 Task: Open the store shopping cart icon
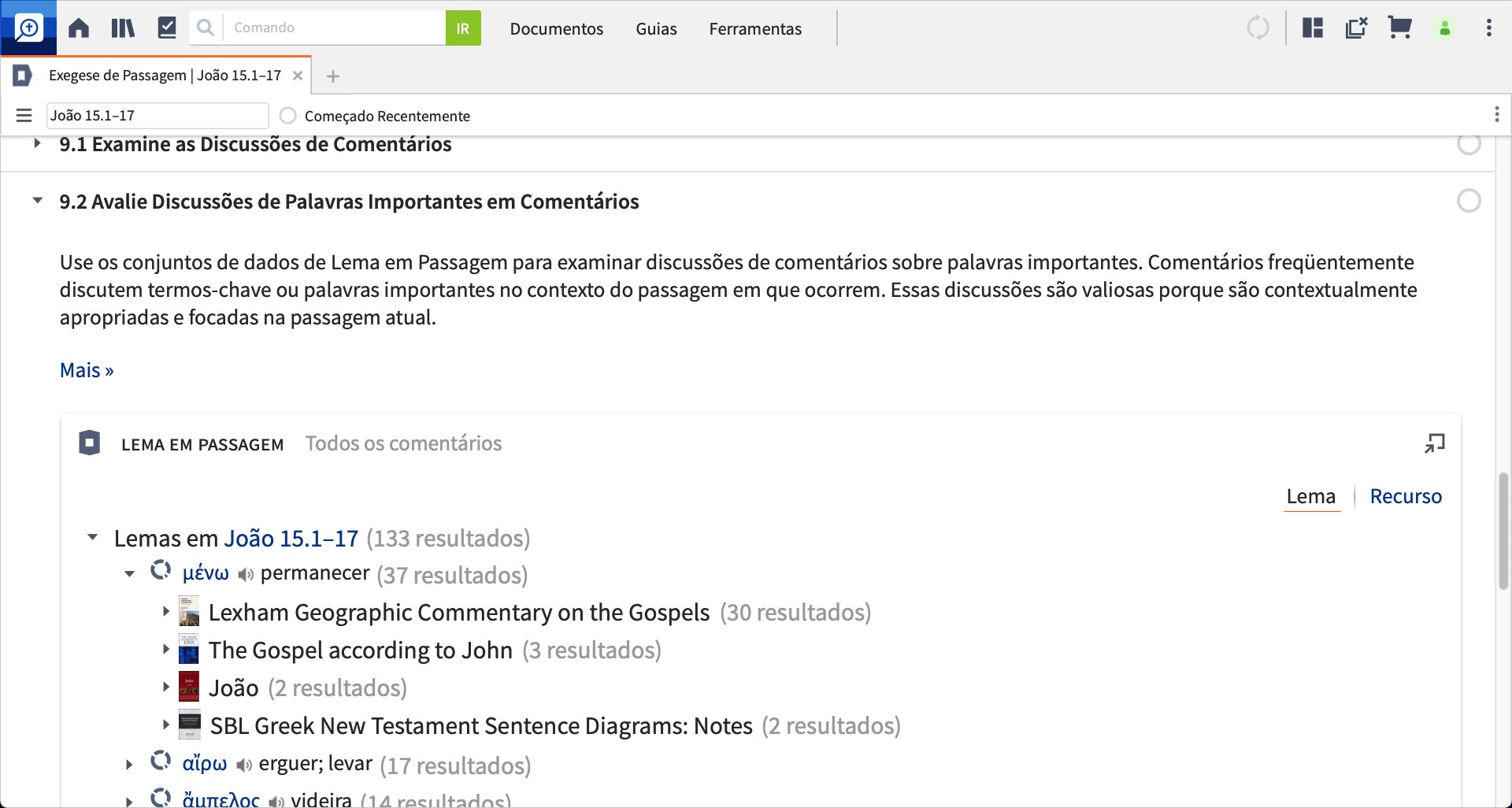pos(1400,28)
